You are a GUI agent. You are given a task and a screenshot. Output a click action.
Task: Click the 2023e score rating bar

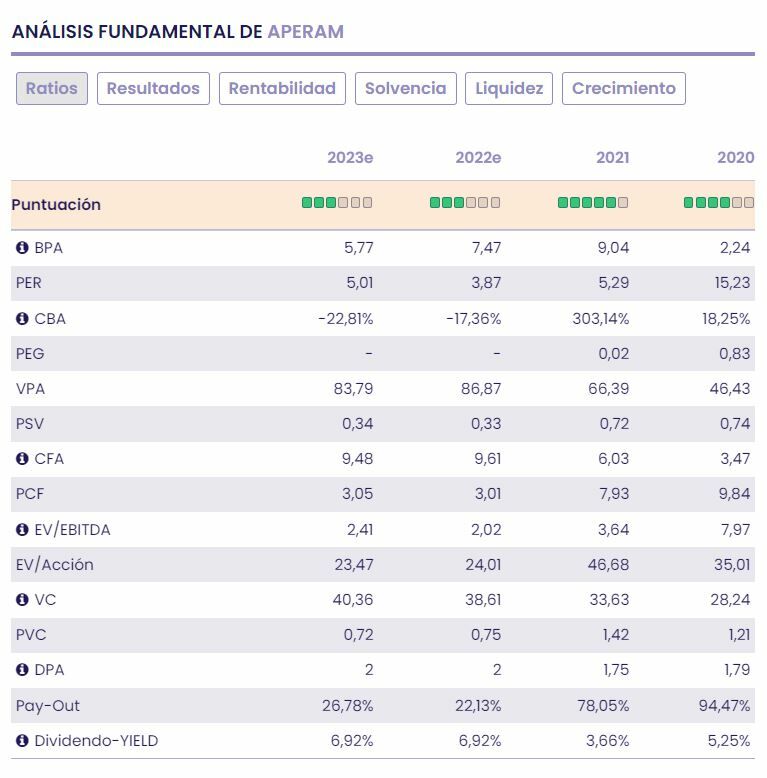pos(337,203)
